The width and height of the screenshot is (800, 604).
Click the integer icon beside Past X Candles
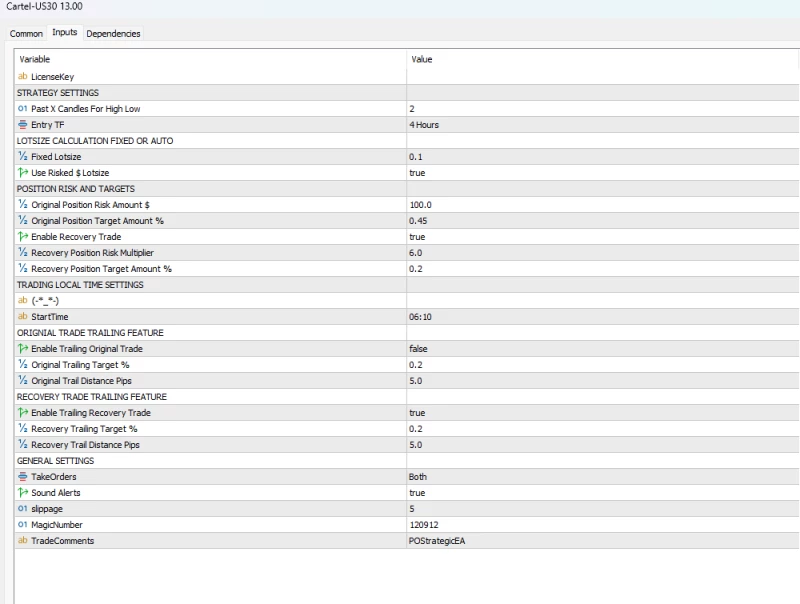[23, 109]
